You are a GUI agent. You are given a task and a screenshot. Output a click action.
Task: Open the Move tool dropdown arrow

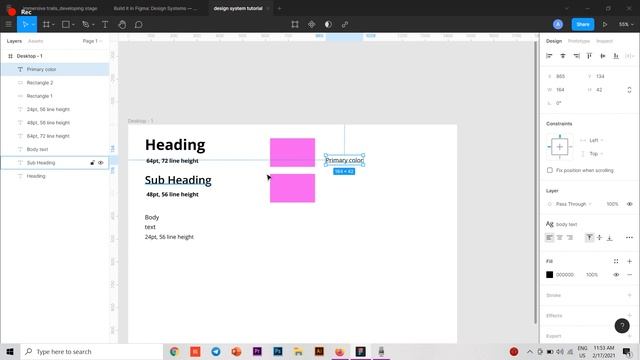(33, 25)
